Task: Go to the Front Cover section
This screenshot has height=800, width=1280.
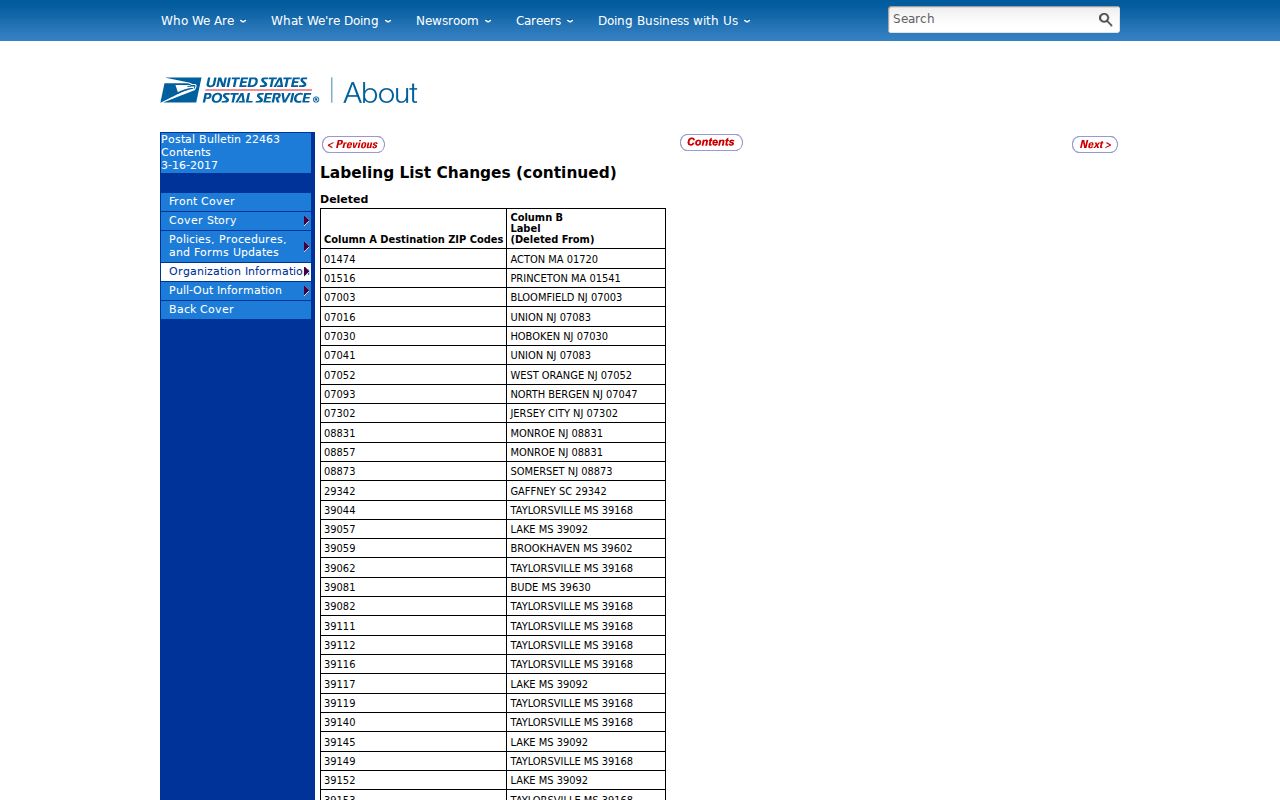Action: pyautogui.click(x=236, y=201)
